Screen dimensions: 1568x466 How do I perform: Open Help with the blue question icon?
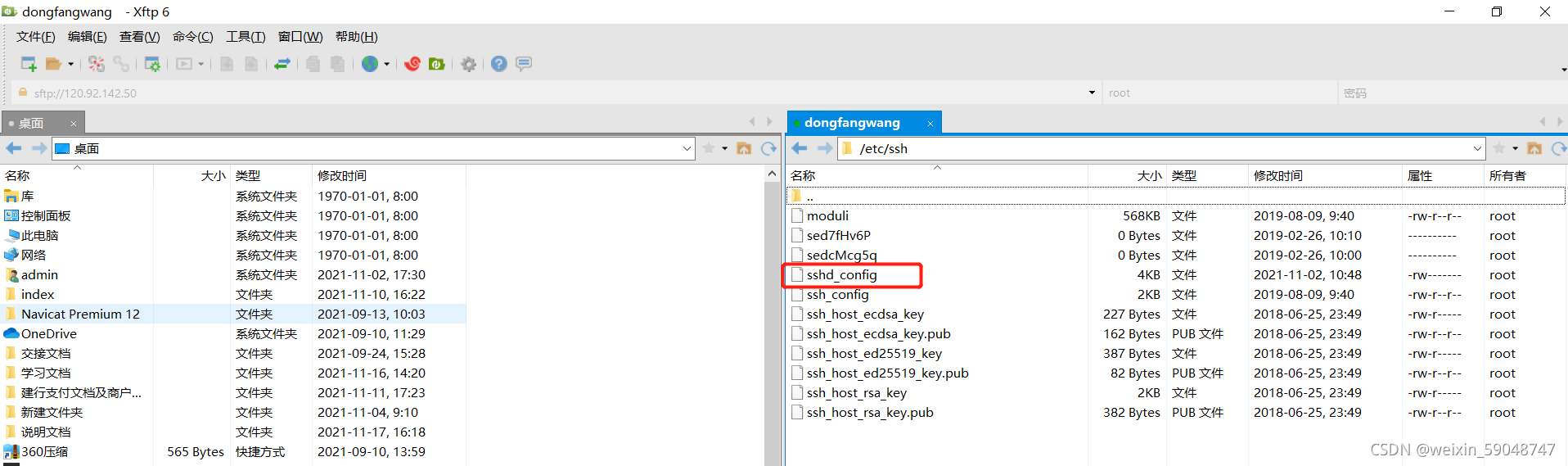pyautogui.click(x=499, y=64)
